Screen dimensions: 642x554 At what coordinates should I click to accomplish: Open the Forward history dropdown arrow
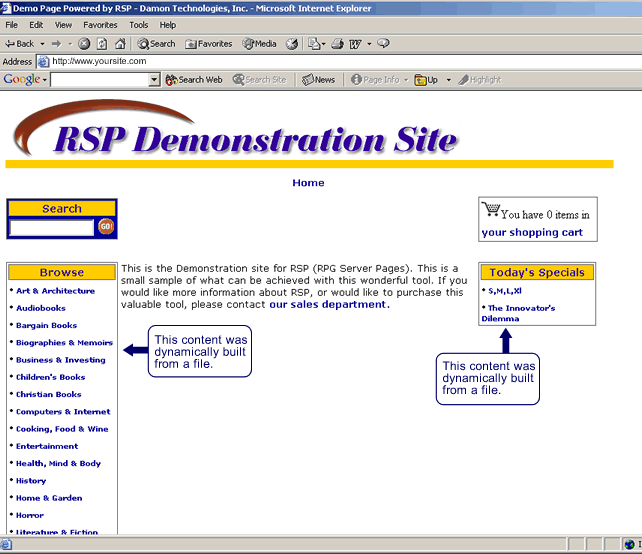(x=70, y=44)
